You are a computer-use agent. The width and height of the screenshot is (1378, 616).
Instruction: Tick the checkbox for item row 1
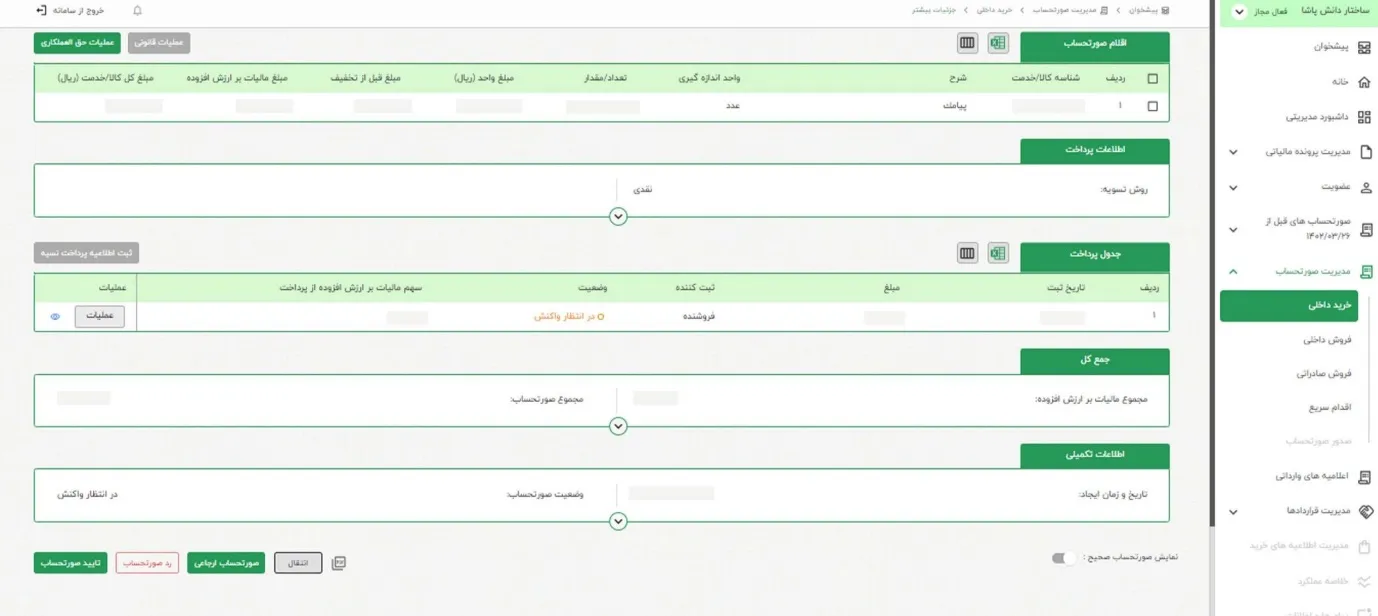point(1153,106)
